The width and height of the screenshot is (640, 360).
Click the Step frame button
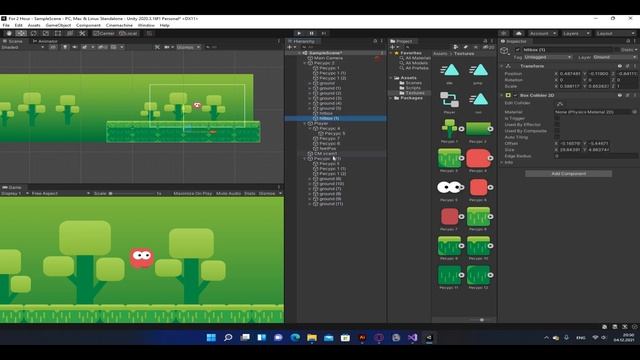click(x=324, y=33)
